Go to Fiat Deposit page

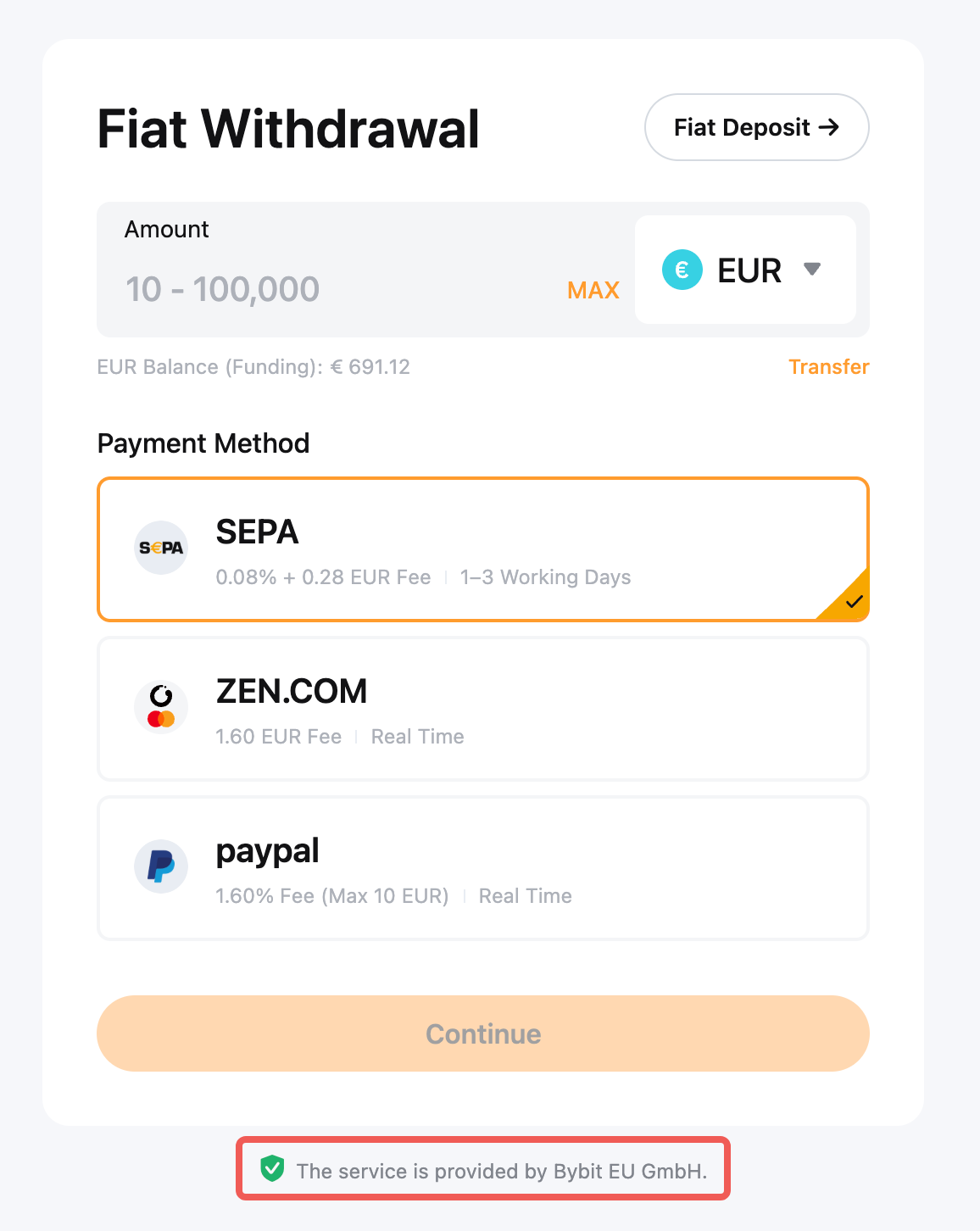[x=756, y=127]
